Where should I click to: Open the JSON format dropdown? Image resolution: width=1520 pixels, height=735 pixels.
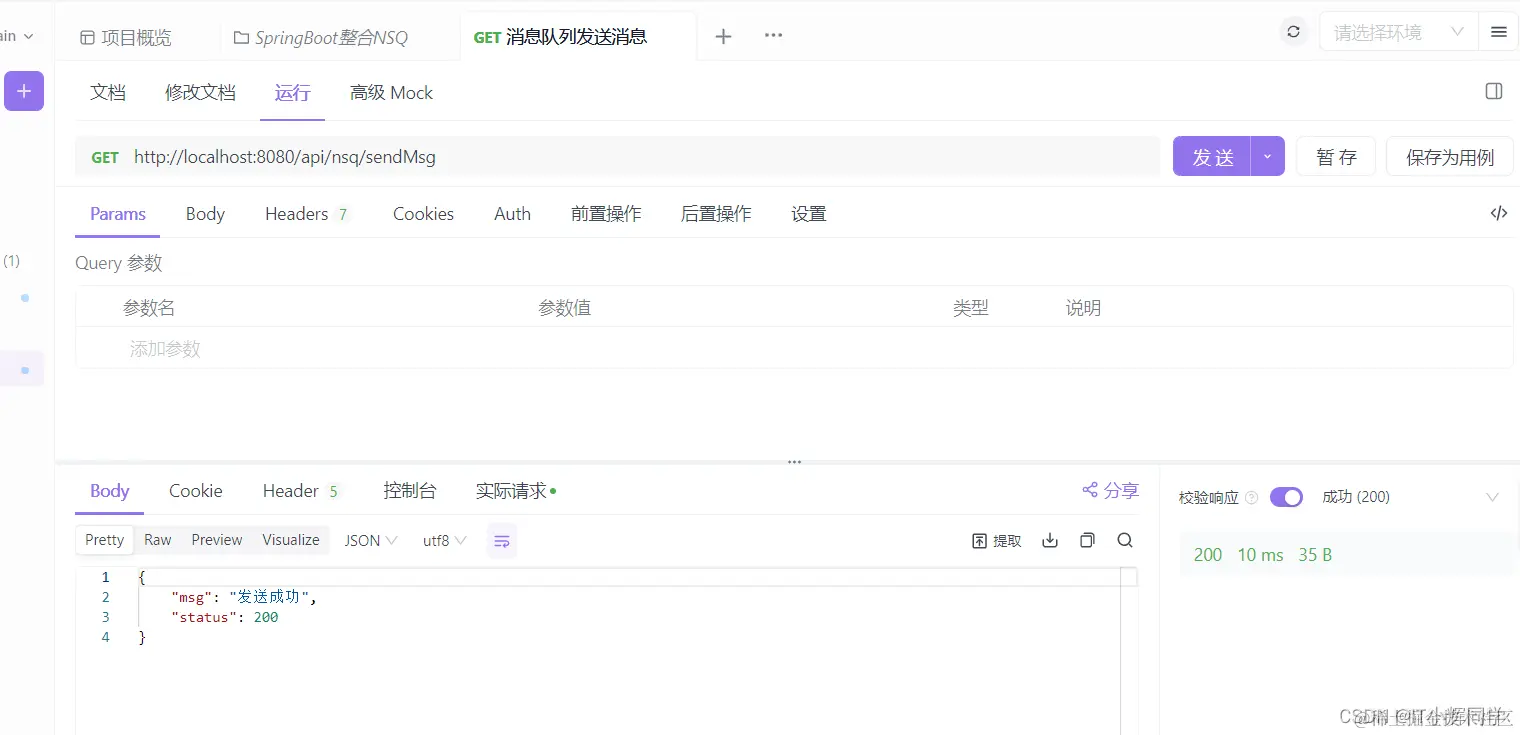(368, 540)
